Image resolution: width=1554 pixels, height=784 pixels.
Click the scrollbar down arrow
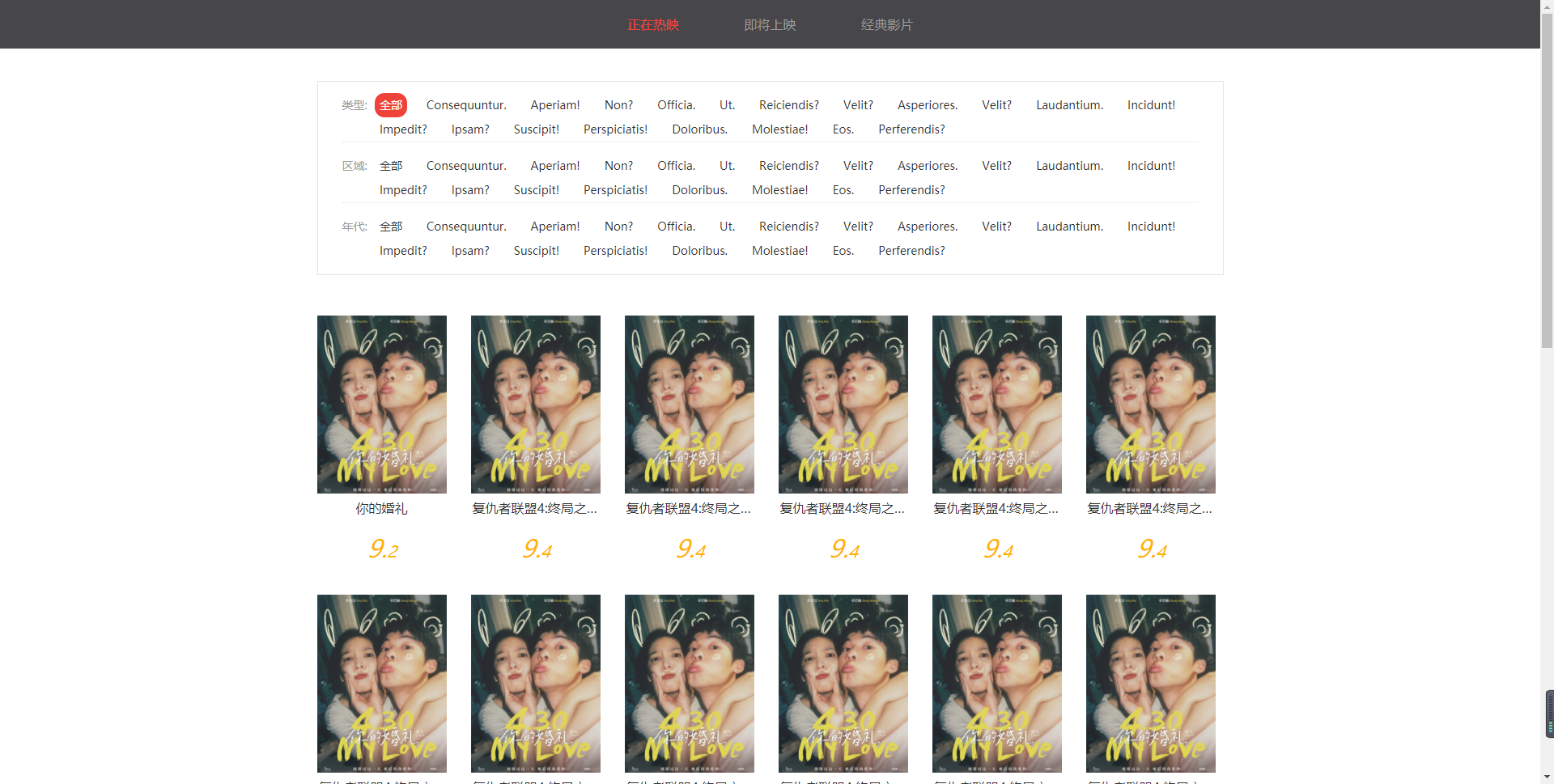coord(1547,777)
